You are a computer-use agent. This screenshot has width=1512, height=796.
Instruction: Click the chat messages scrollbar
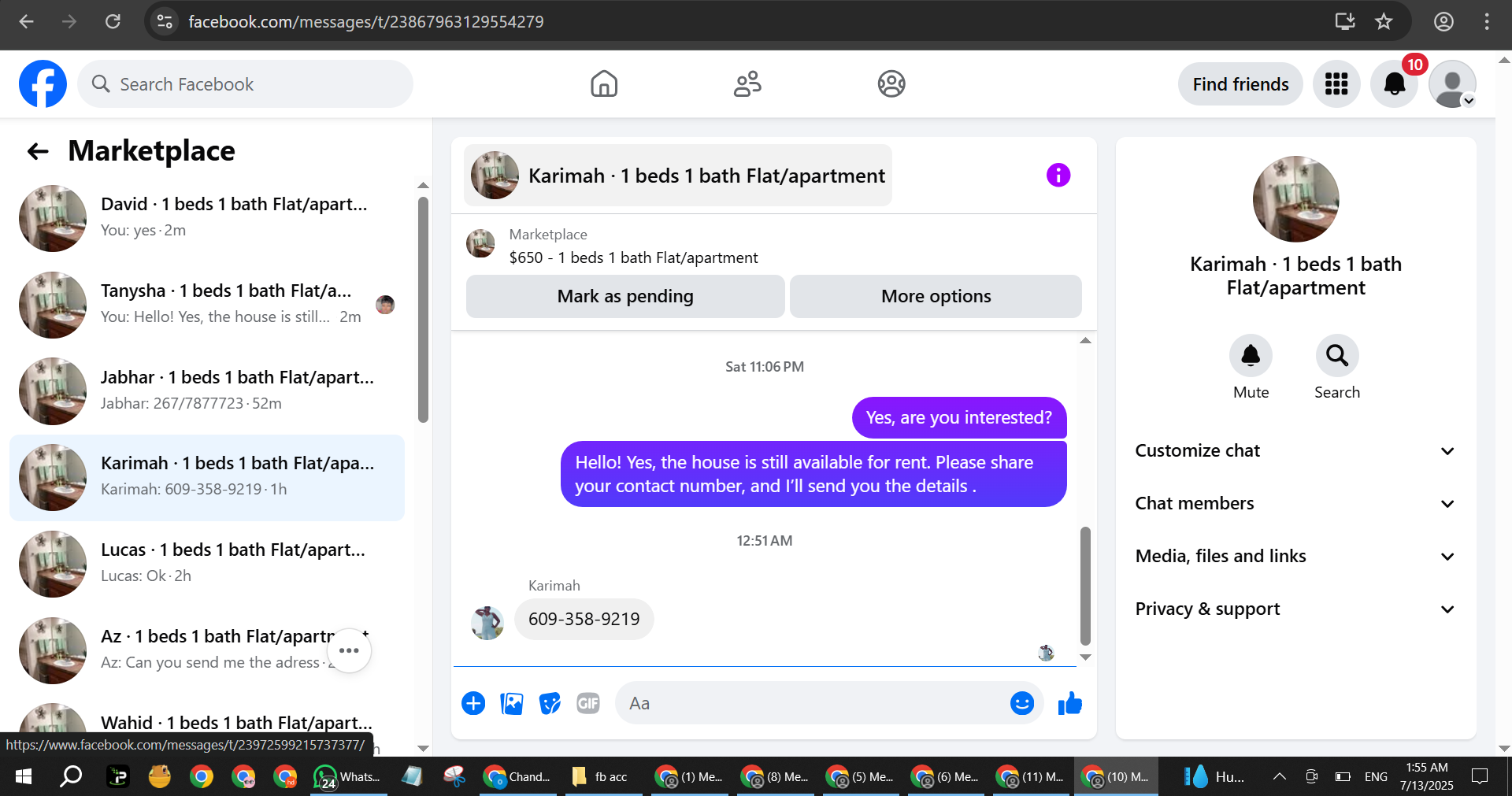tap(1085, 586)
